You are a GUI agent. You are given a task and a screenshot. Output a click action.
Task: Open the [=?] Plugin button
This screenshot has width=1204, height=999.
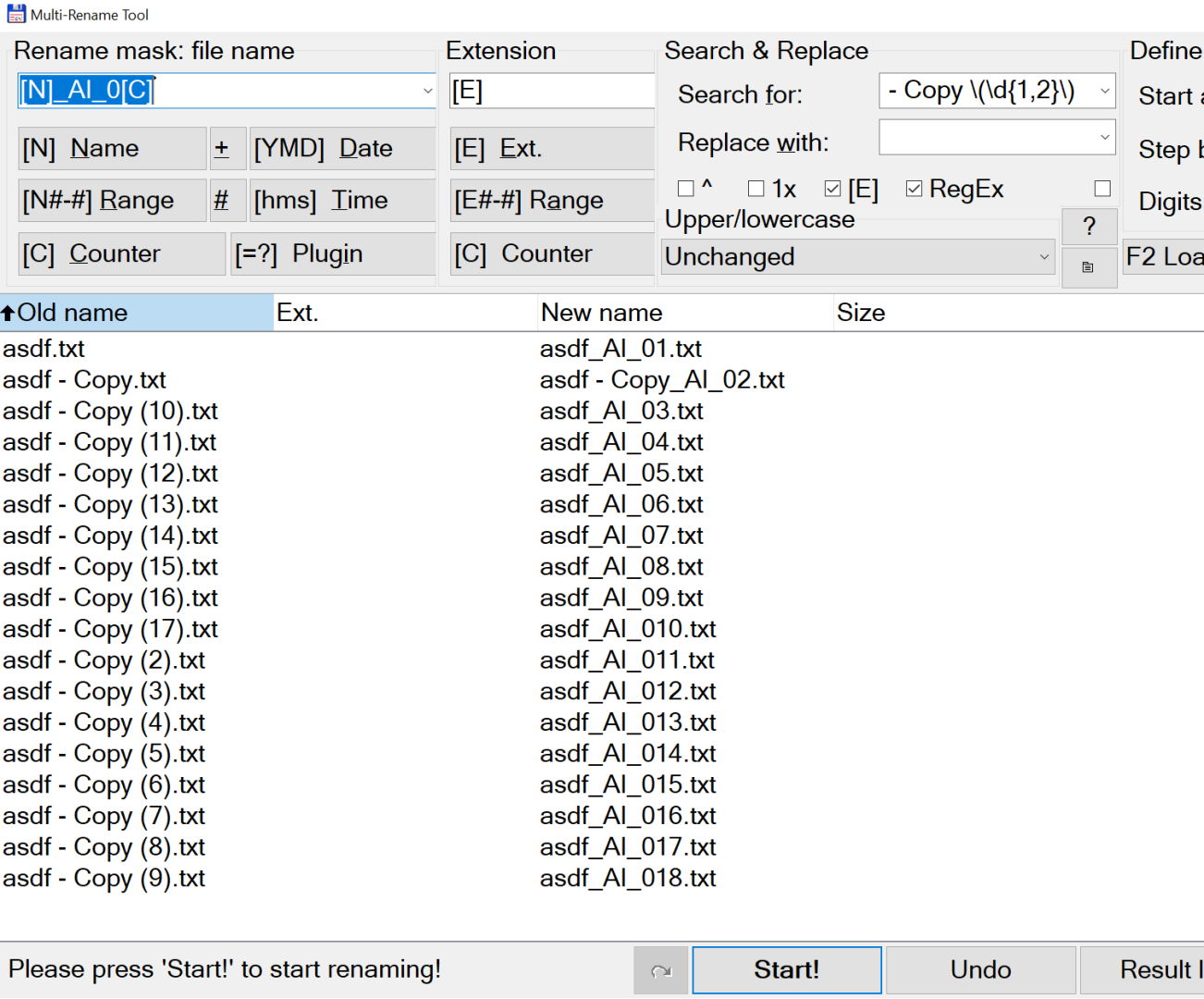[333, 254]
